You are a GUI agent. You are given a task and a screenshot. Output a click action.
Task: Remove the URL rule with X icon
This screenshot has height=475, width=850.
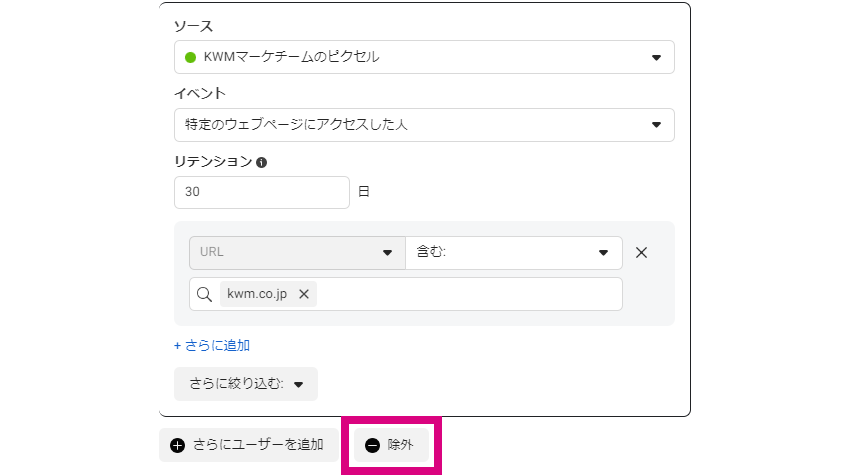tap(641, 253)
